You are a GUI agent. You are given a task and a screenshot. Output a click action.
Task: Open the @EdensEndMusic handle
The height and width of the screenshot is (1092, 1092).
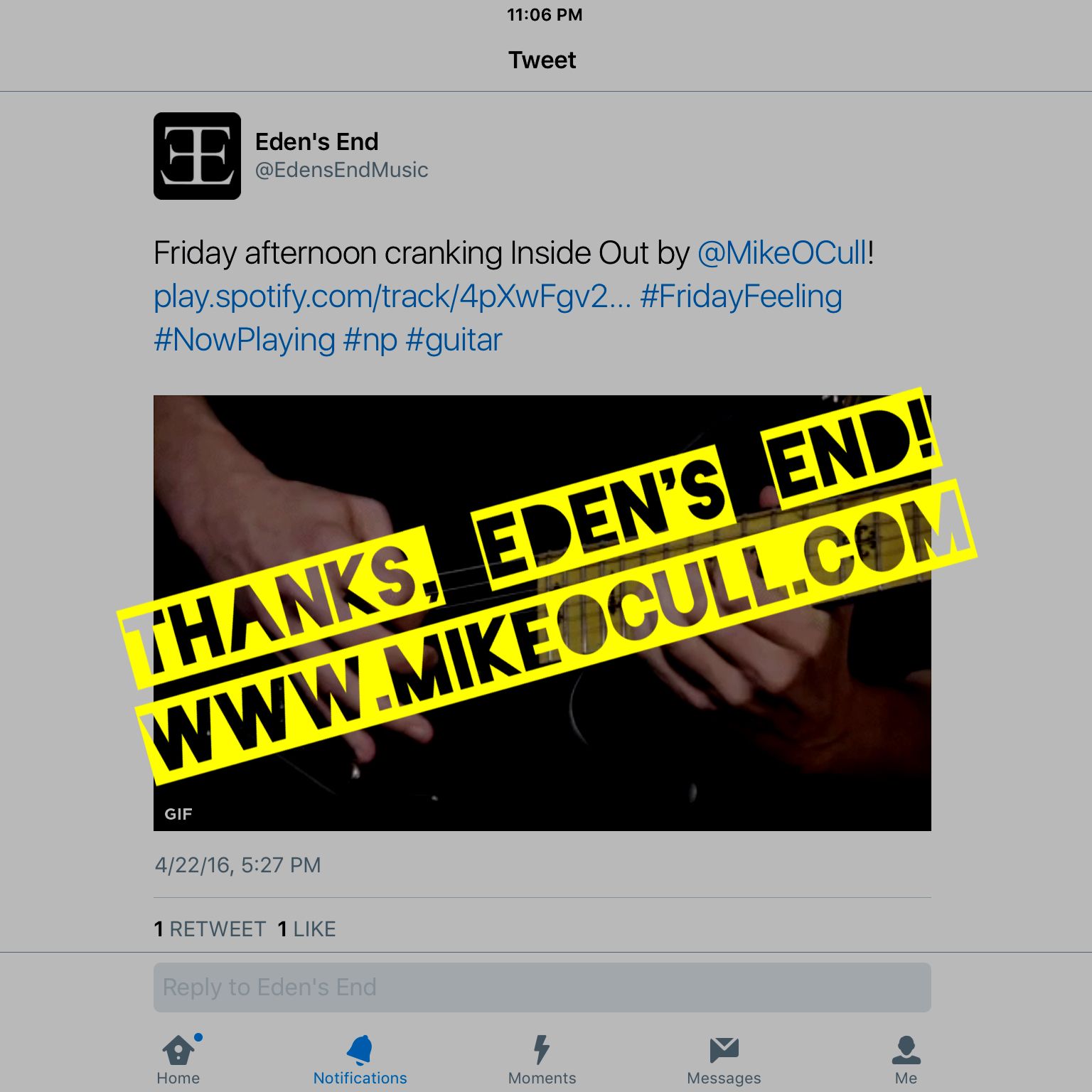pyautogui.click(x=341, y=170)
